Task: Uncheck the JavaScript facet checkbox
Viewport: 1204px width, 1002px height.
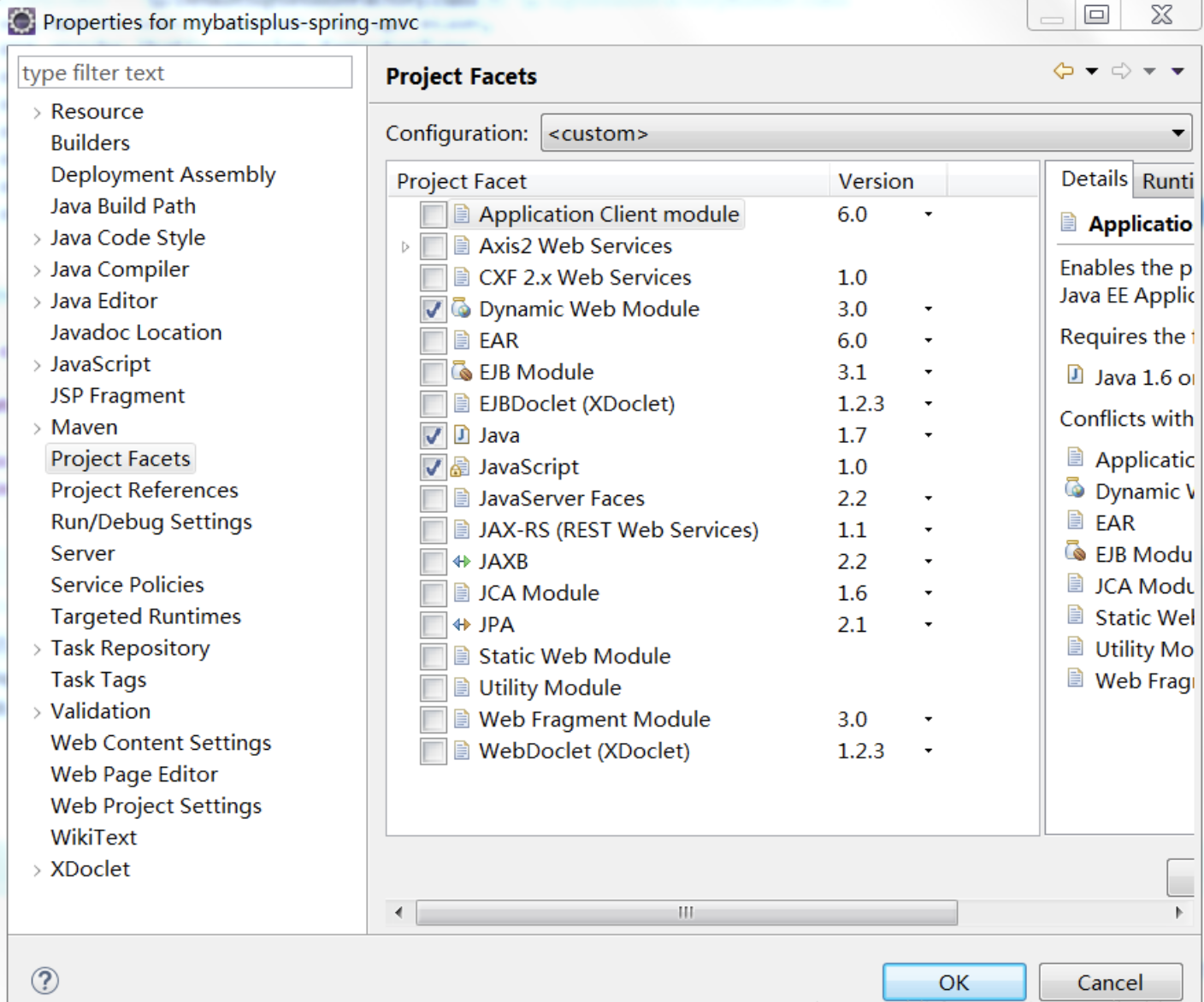Action: click(x=434, y=468)
